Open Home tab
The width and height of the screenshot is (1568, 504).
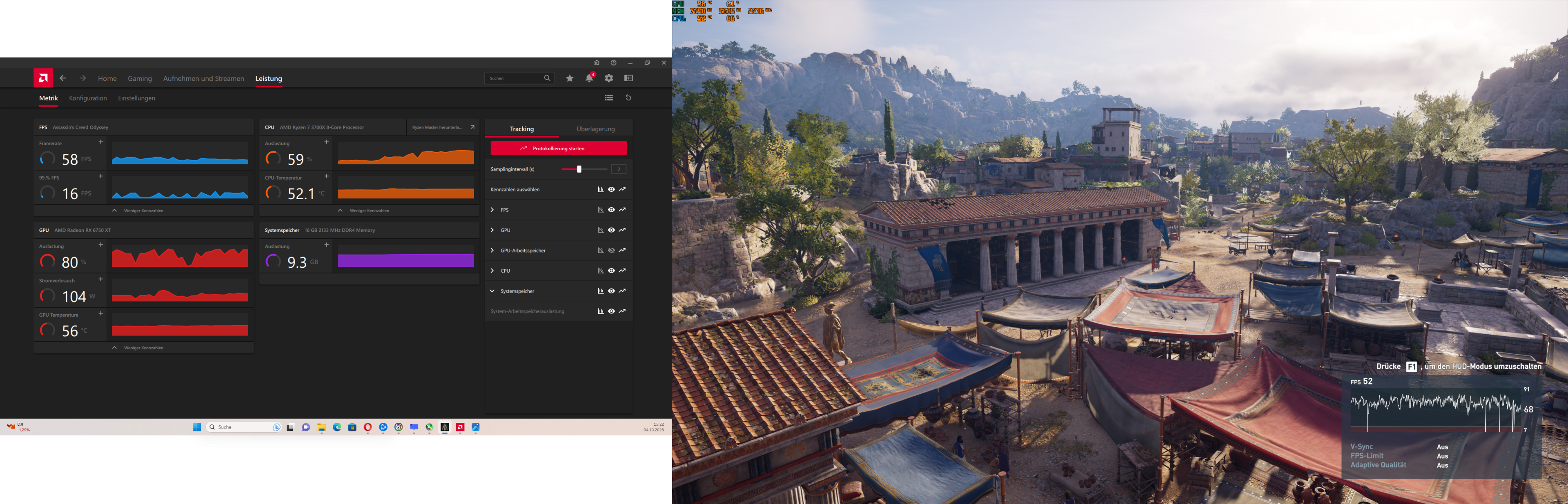coord(107,78)
